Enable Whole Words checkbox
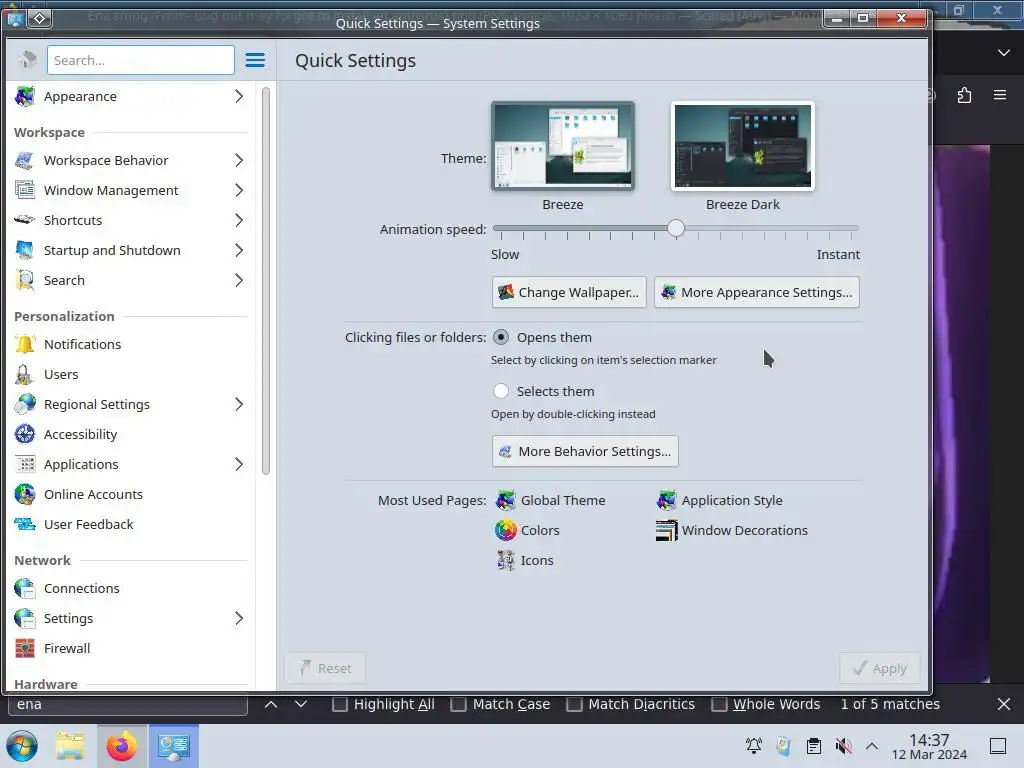This screenshot has width=1024, height=768. point(719,704)
